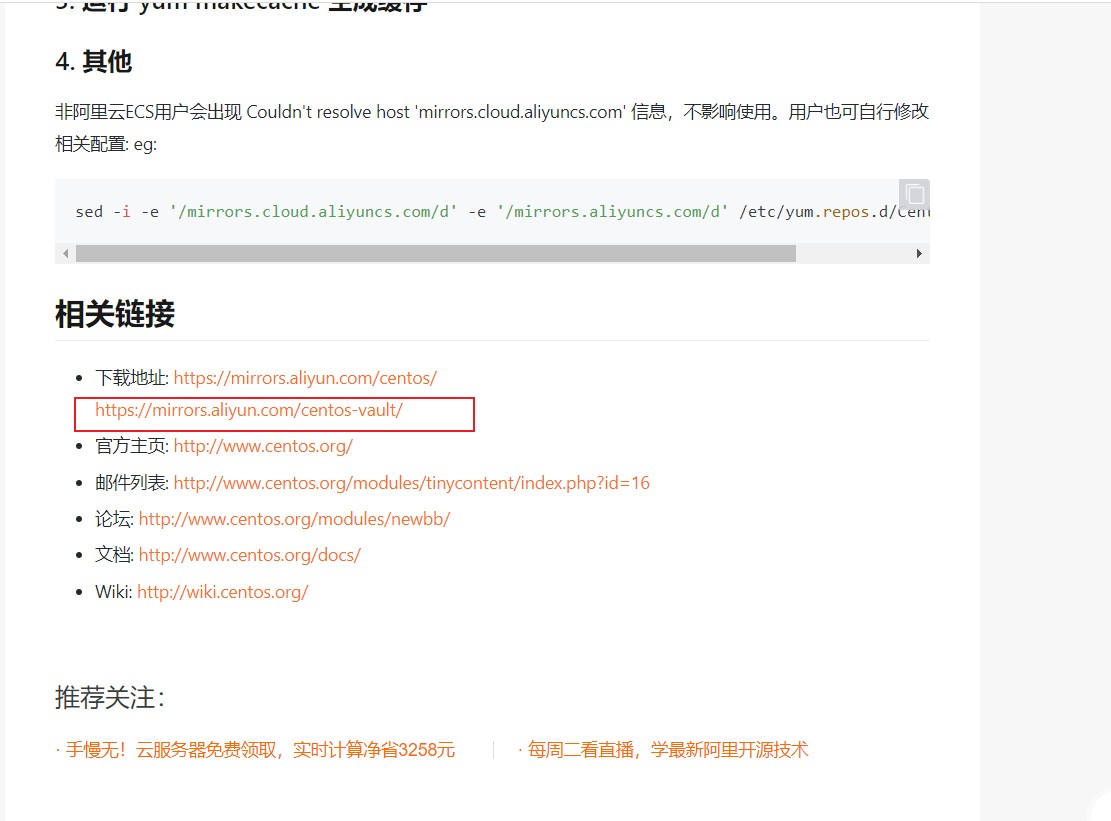Image resolution: width=1111 pixels, height=821 pixels.
Task: Click the right arrow of horizontal scrollbar
Action: point(919,253)
